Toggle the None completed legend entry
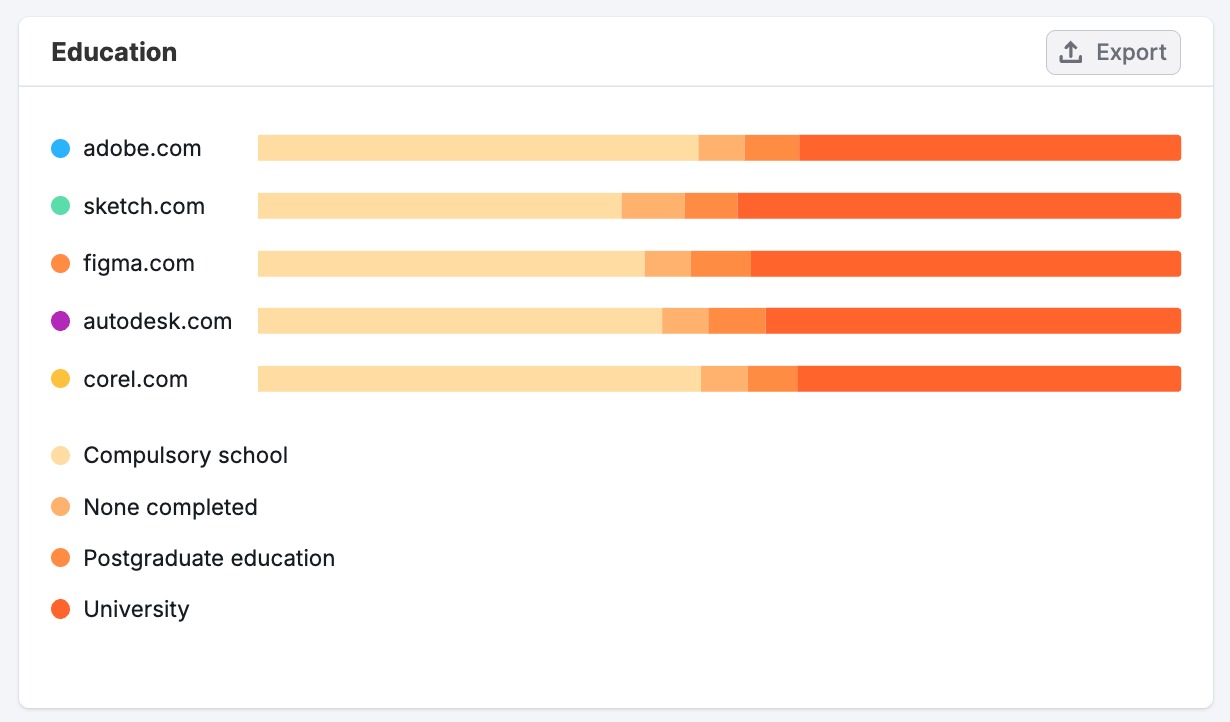1230x722 pixels. 171,507
